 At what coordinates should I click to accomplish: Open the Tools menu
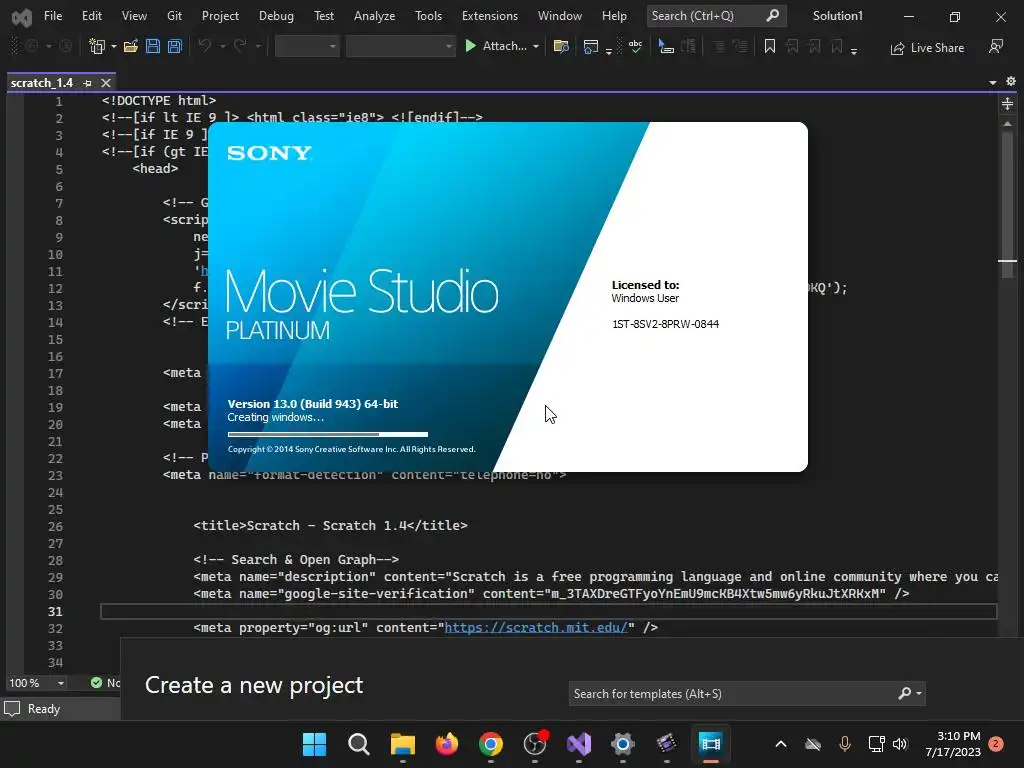(x=428, y=16)
